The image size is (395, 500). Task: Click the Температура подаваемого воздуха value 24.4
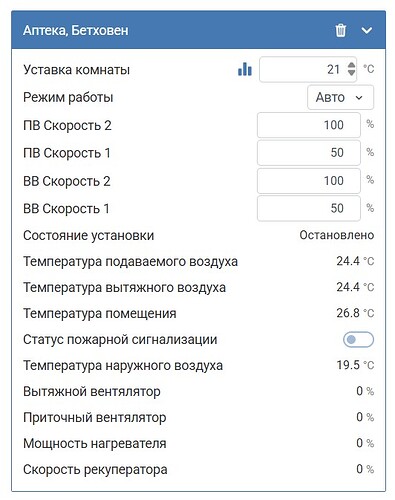[x=348, y=261]
